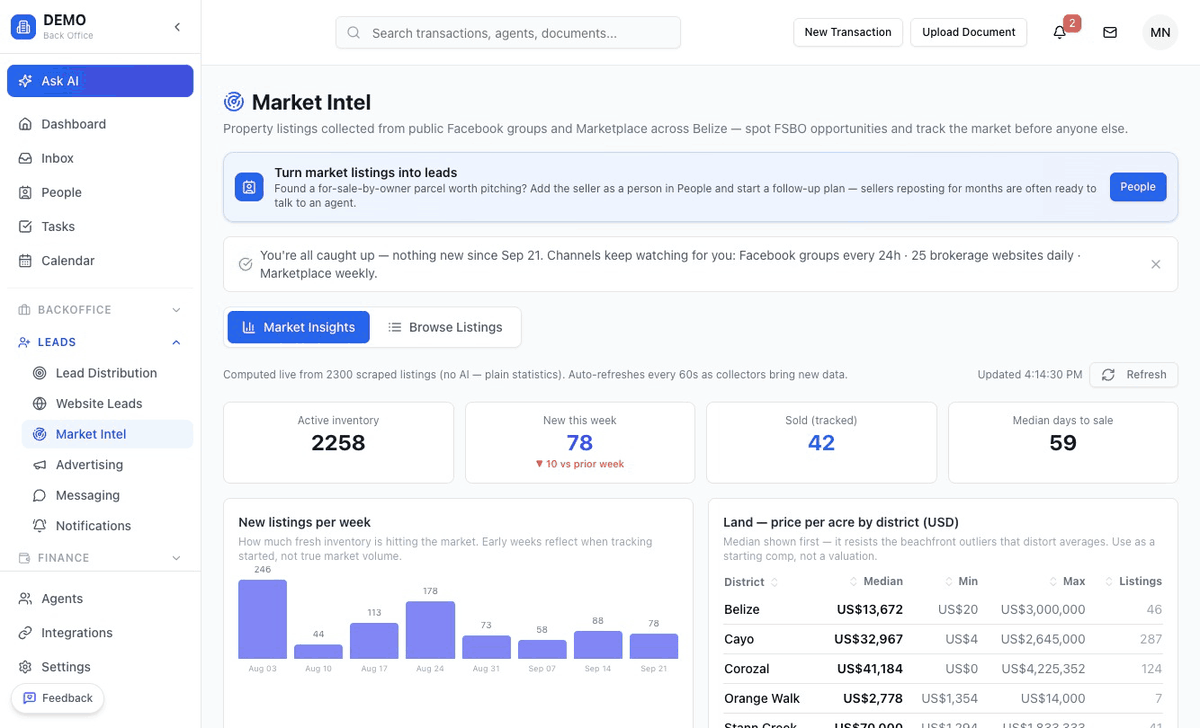Switch to Browse Listings tab

445,327
